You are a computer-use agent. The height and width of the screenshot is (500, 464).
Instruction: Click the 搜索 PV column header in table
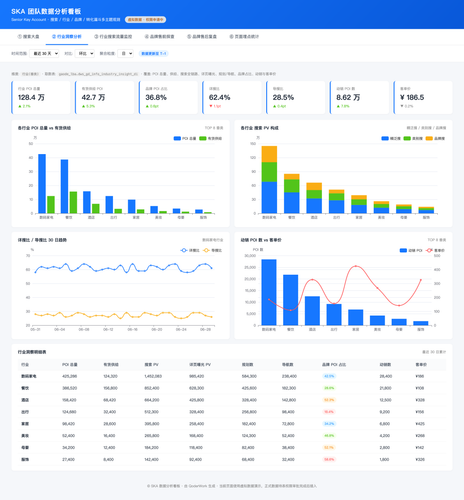151,365
